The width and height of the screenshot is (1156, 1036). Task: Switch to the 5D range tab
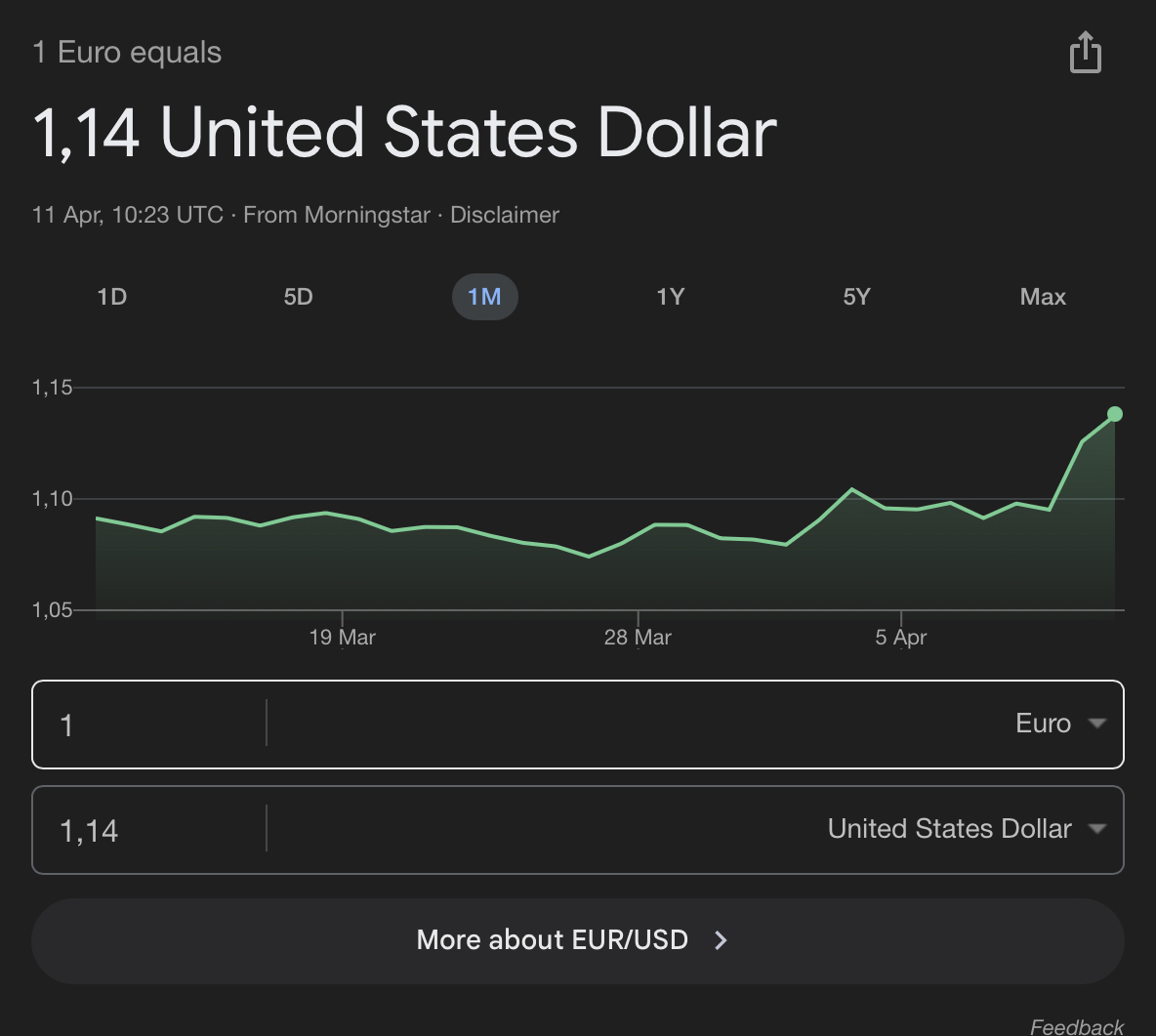(299, 297)
